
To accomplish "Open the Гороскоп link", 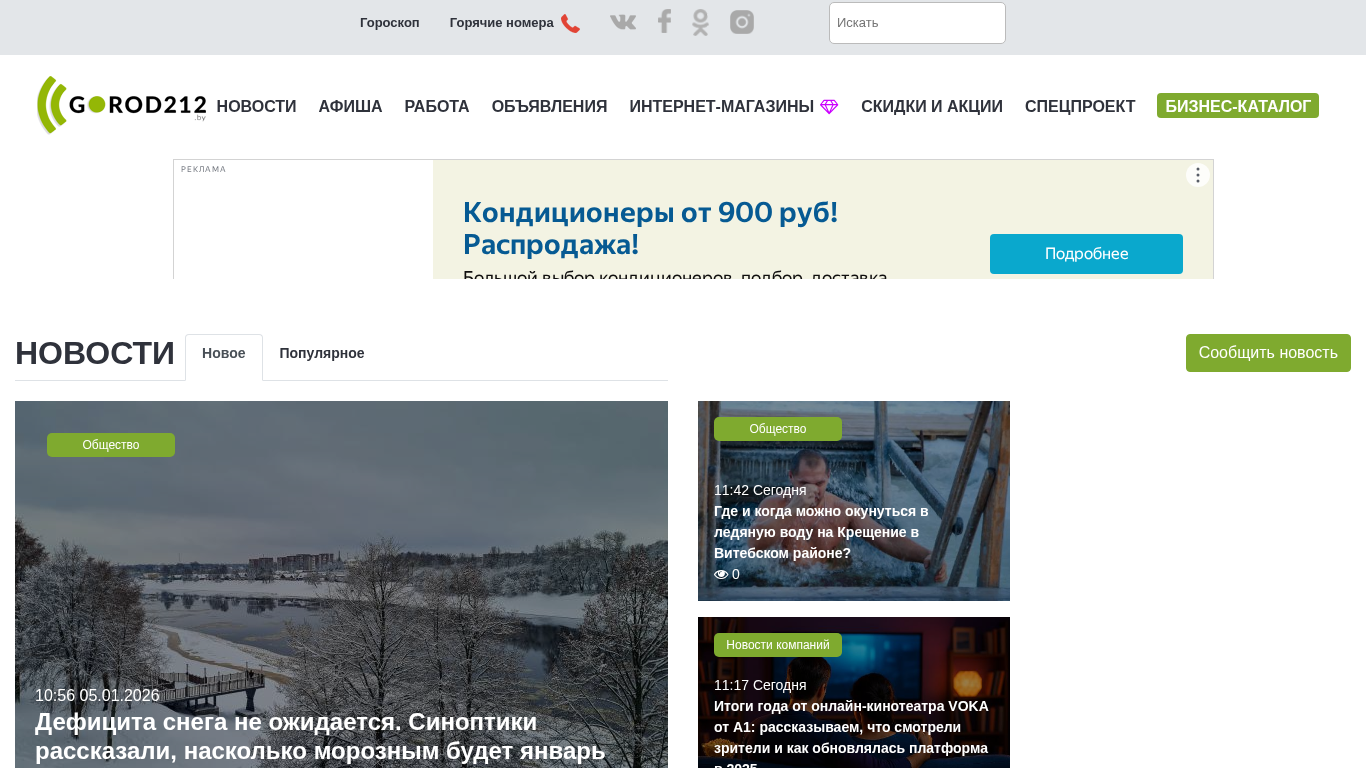I will 390,23.
